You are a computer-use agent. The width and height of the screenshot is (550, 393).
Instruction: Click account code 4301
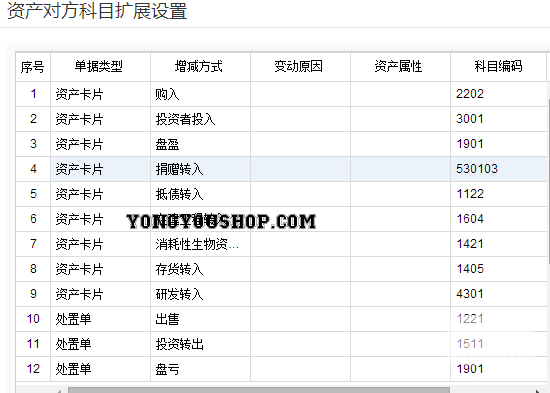pyautogui.click(x=470, y=294)
